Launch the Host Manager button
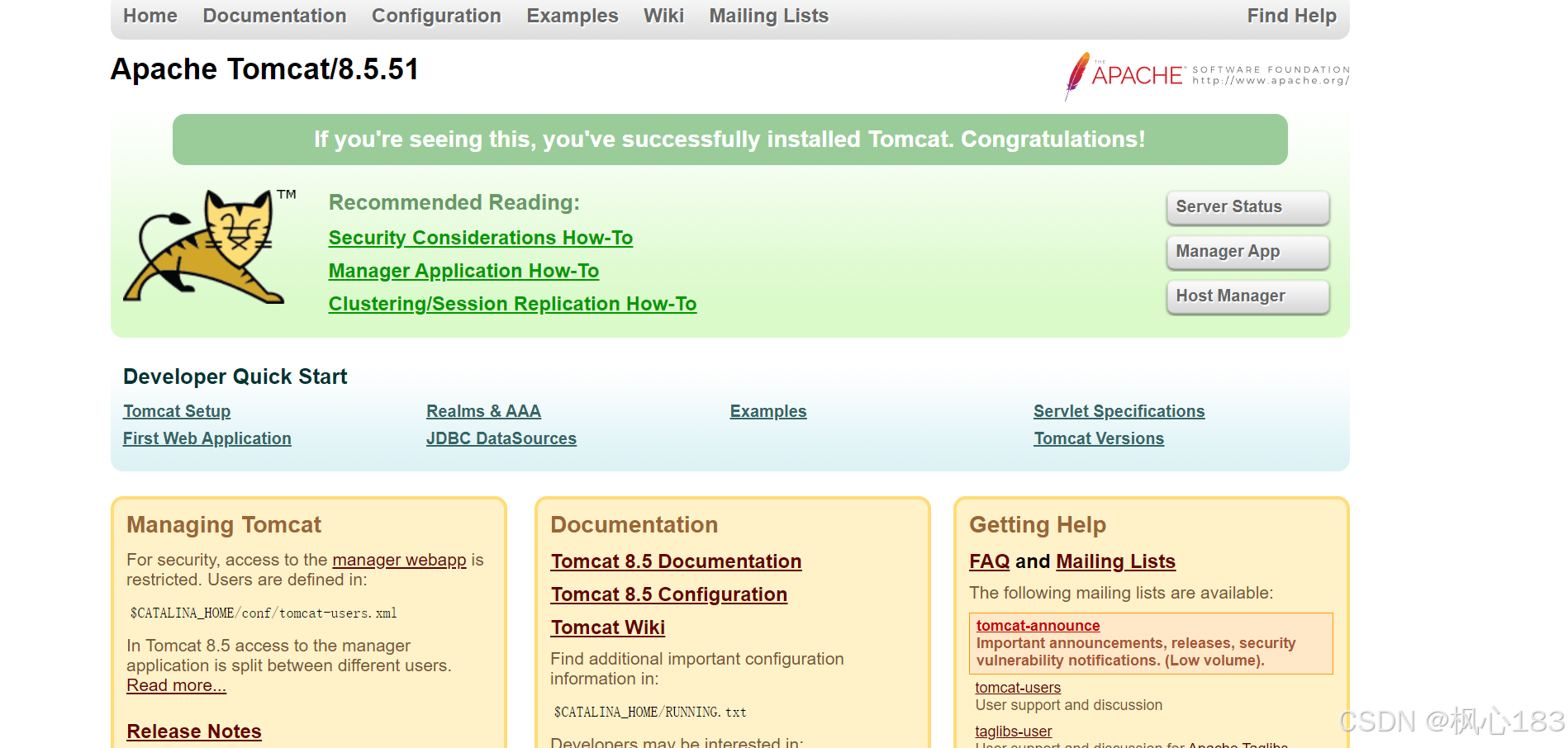 click(1247, 296)
